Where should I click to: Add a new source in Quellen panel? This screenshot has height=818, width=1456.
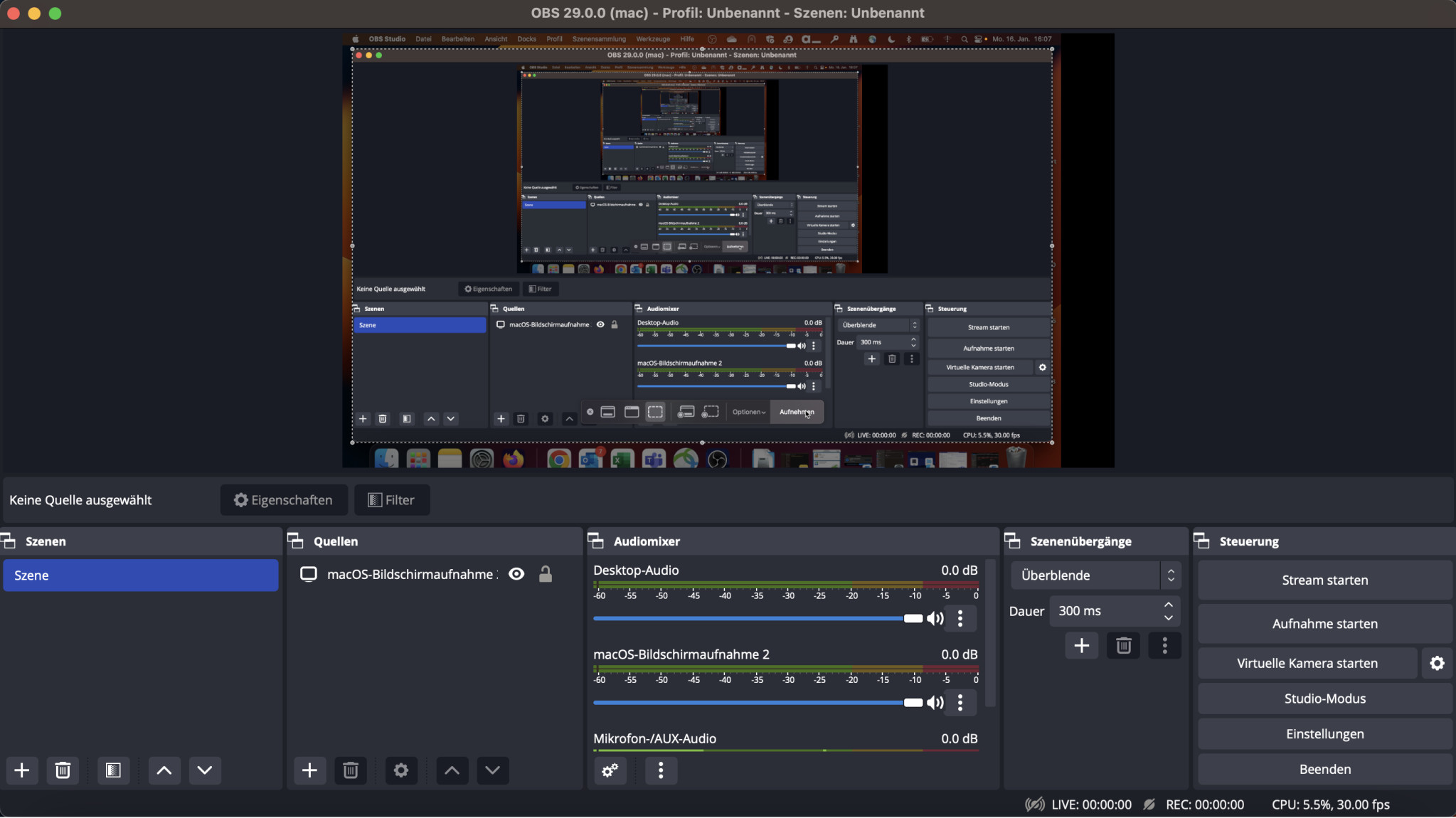point(309,770)
